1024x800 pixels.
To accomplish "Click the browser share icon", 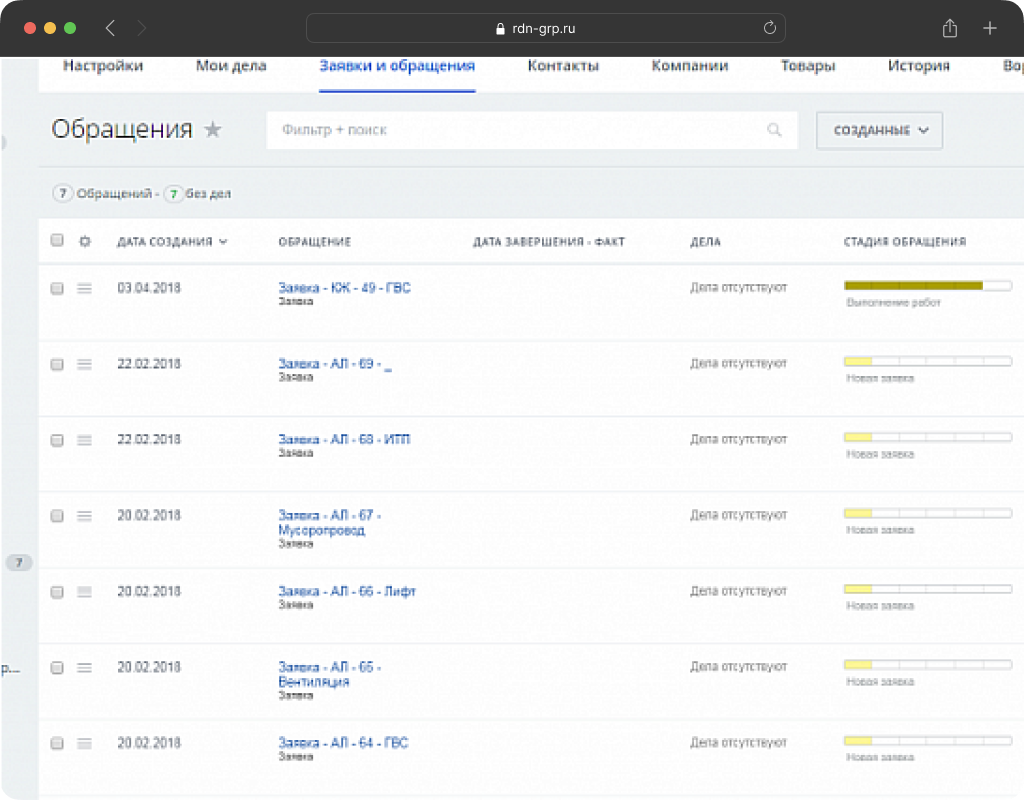I will click(950, 28).
